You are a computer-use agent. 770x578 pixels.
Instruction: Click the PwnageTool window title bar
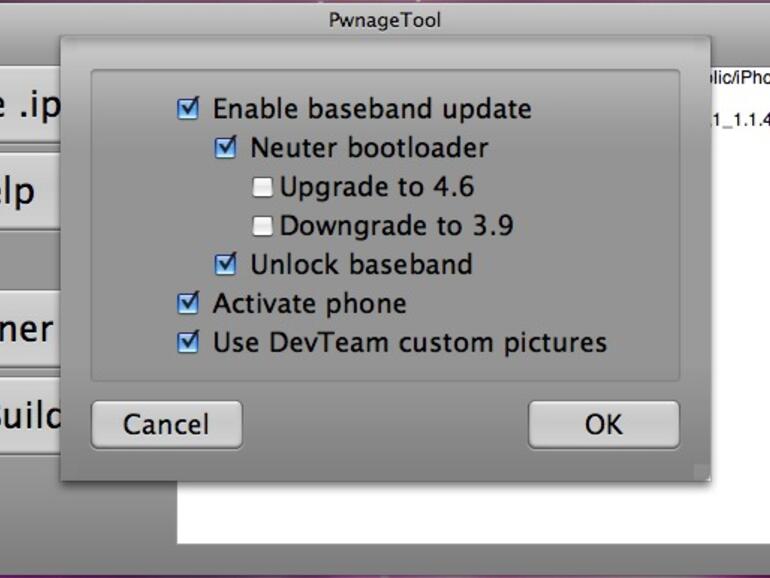pos(385,20)
